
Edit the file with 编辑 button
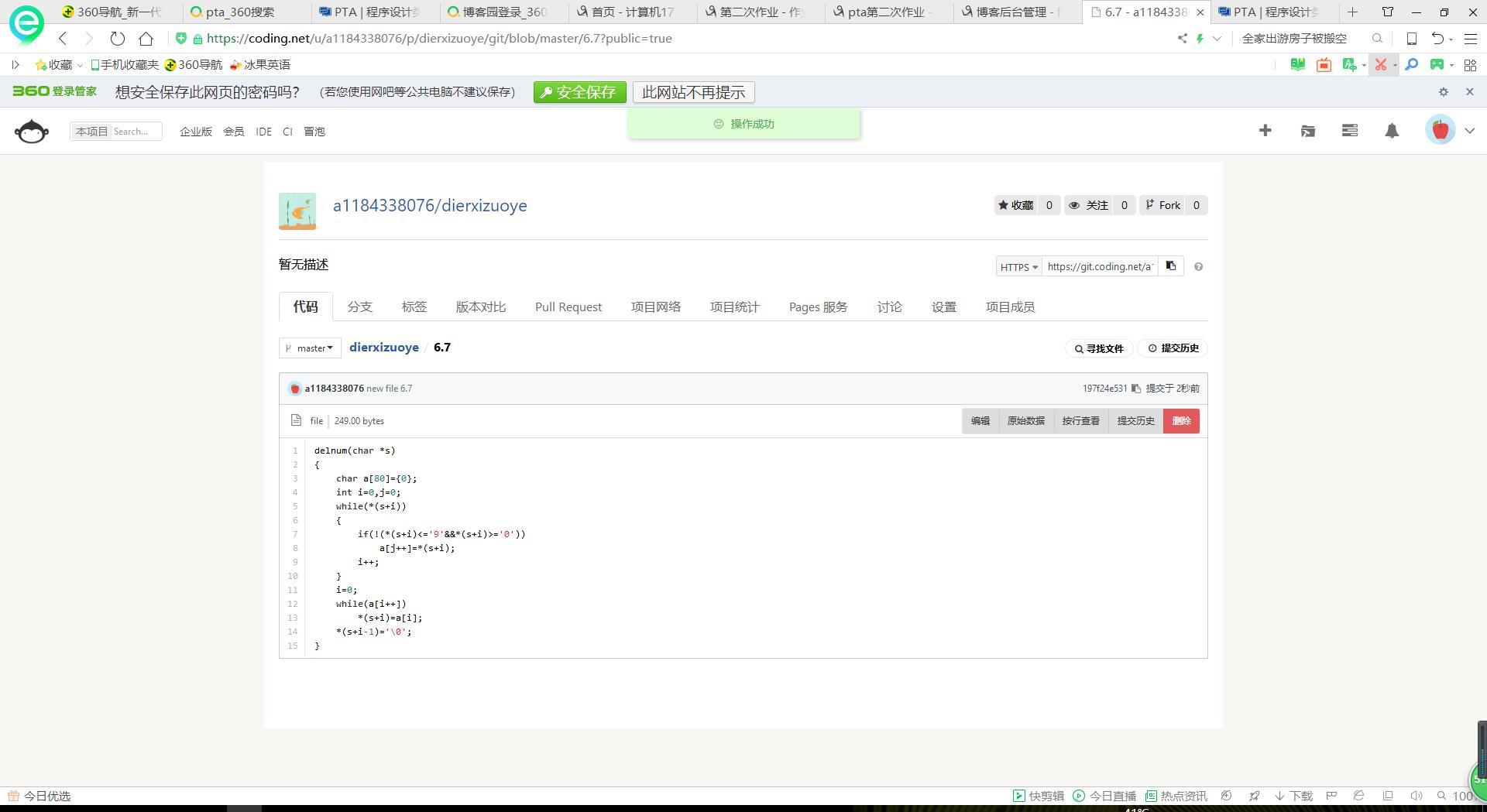tap(980, 421)
